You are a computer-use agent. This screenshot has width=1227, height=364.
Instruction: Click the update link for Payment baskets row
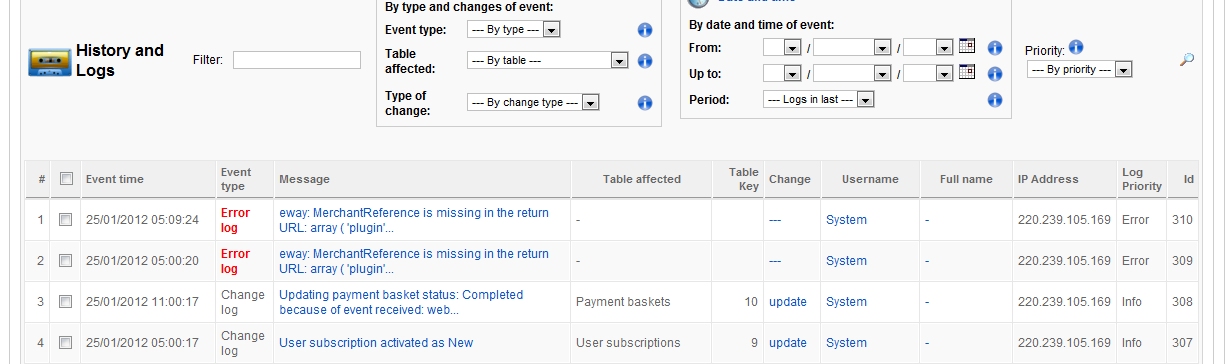click(788, 302)
